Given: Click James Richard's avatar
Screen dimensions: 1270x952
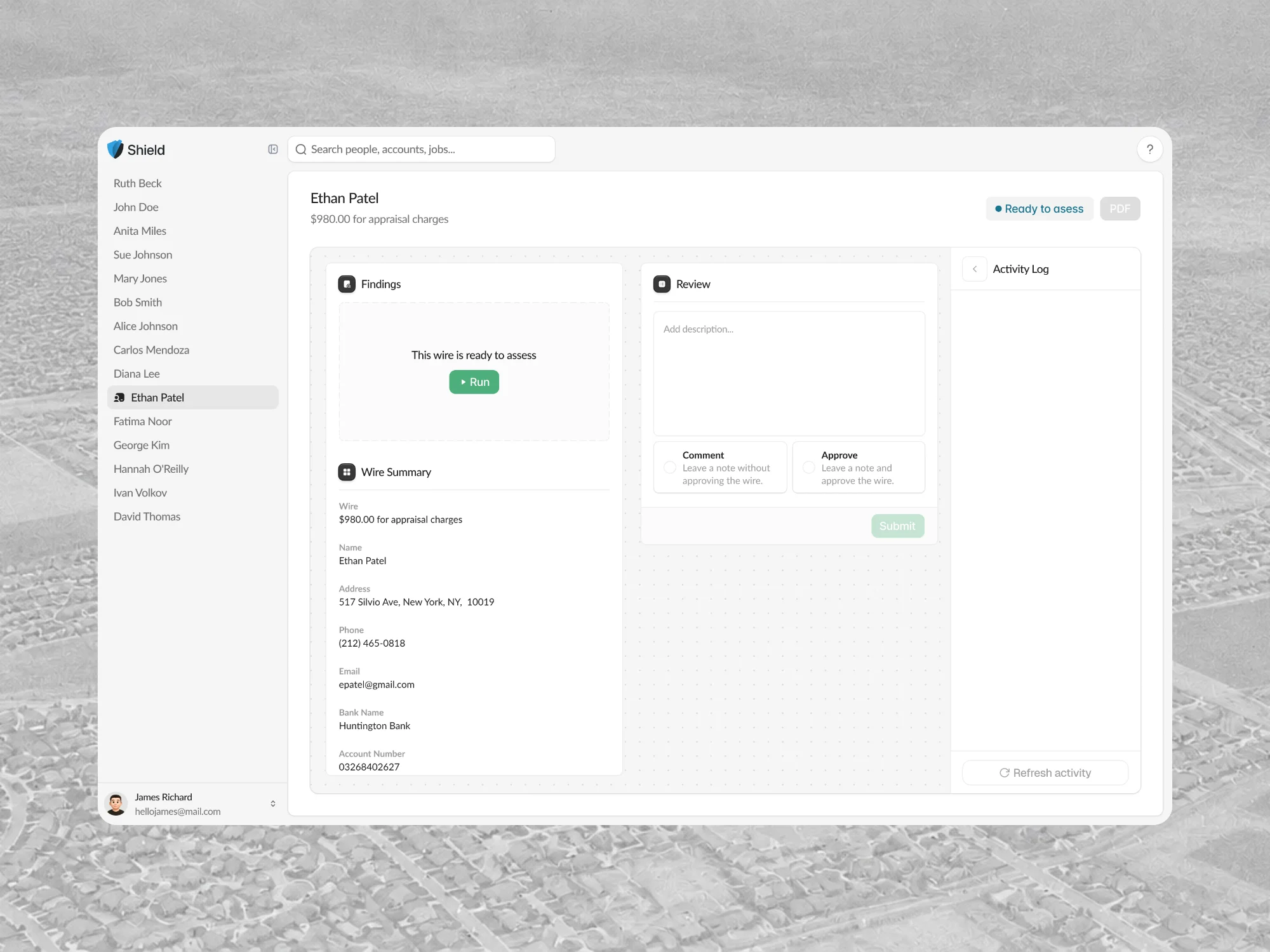Looking at the screenshot, I should [116, 804].
